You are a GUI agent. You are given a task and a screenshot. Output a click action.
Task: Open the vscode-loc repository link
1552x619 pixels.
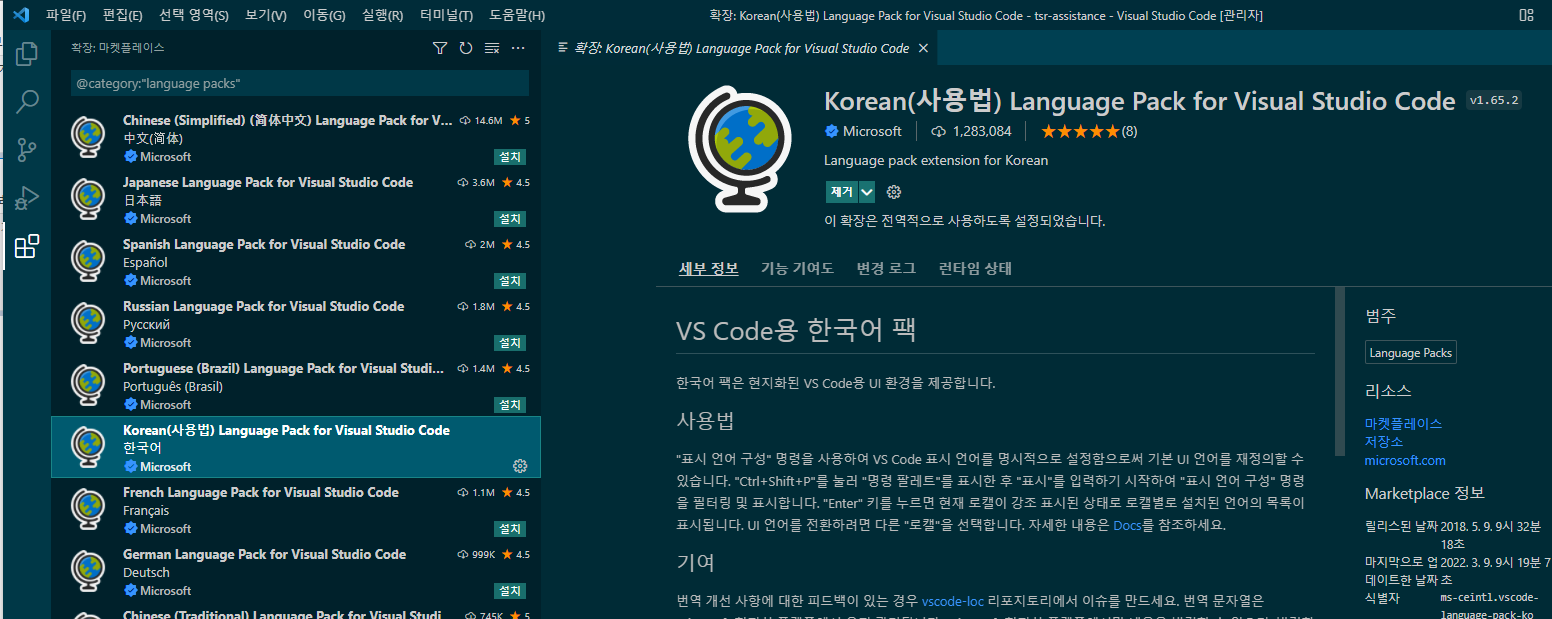coord(953,601)
